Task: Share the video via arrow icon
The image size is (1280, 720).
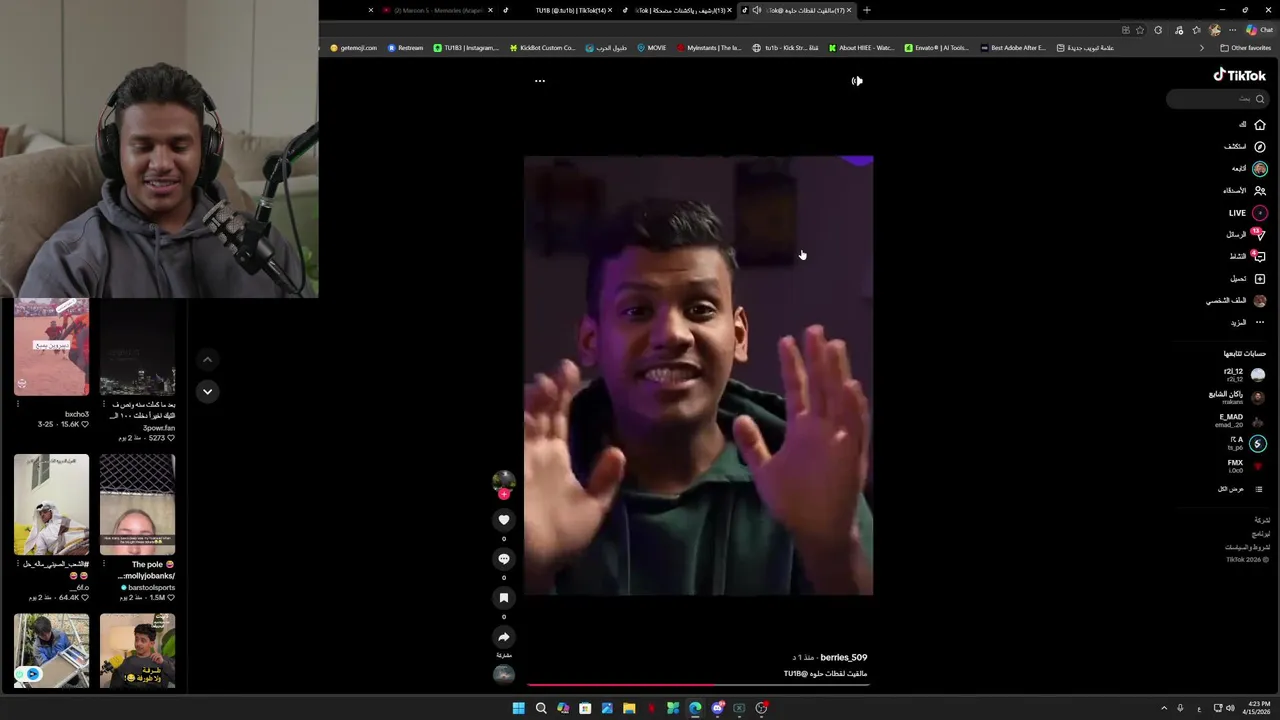Action: tap(504, 637)
